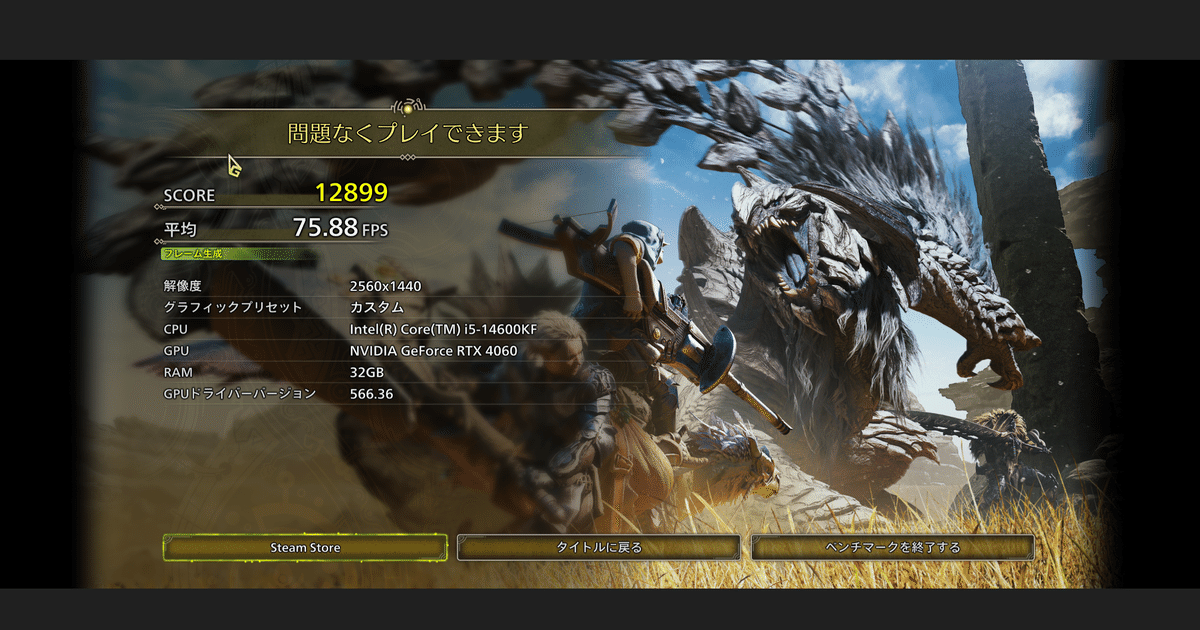Click the driver version 566.36

point(372,394)
